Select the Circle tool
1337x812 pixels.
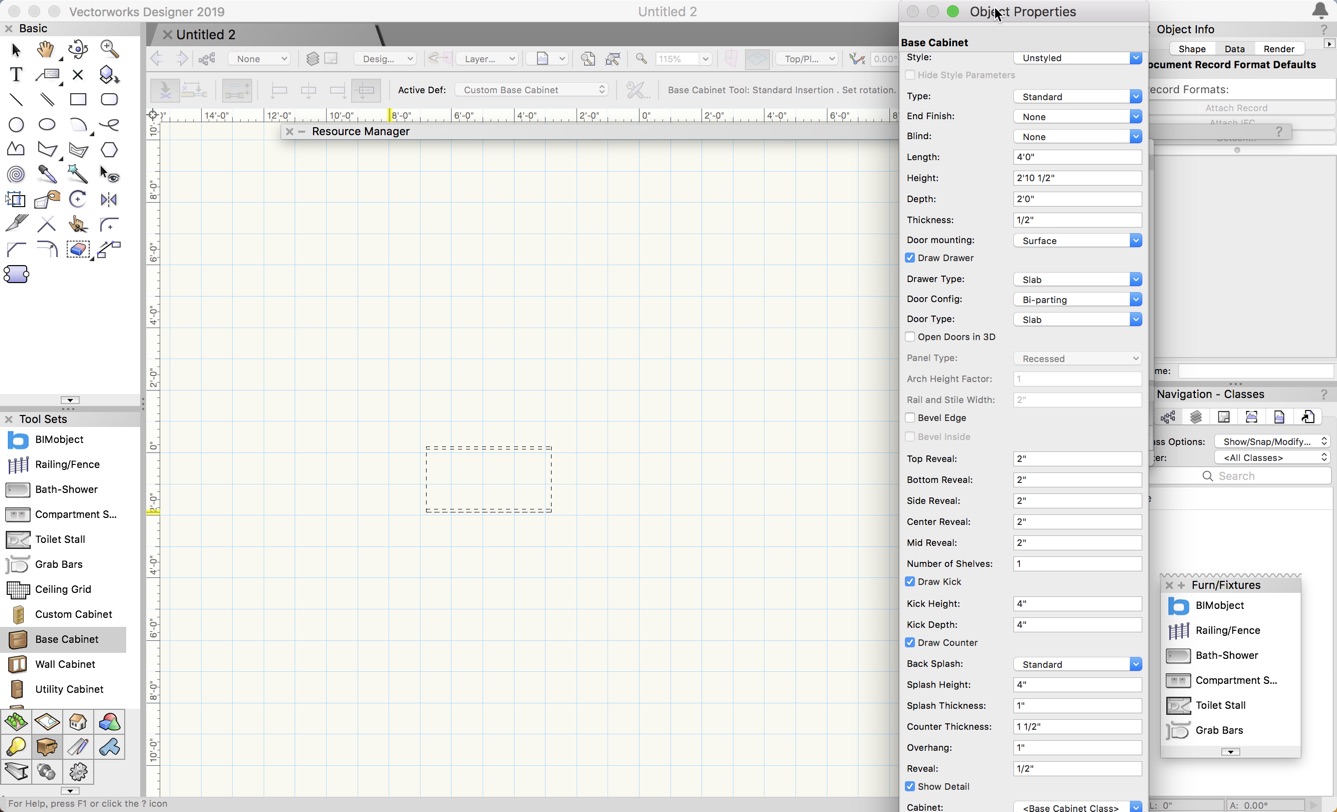[16, 124]
